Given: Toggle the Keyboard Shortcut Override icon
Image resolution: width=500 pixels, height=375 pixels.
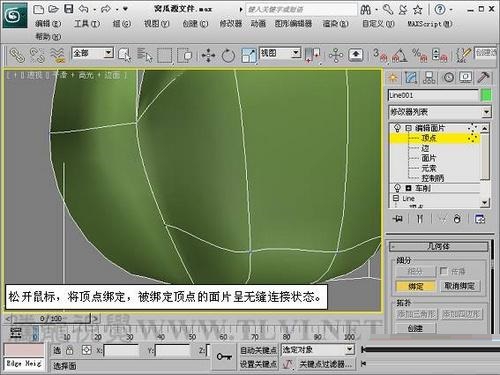Looking at the screenshot, I should point(356,55).
